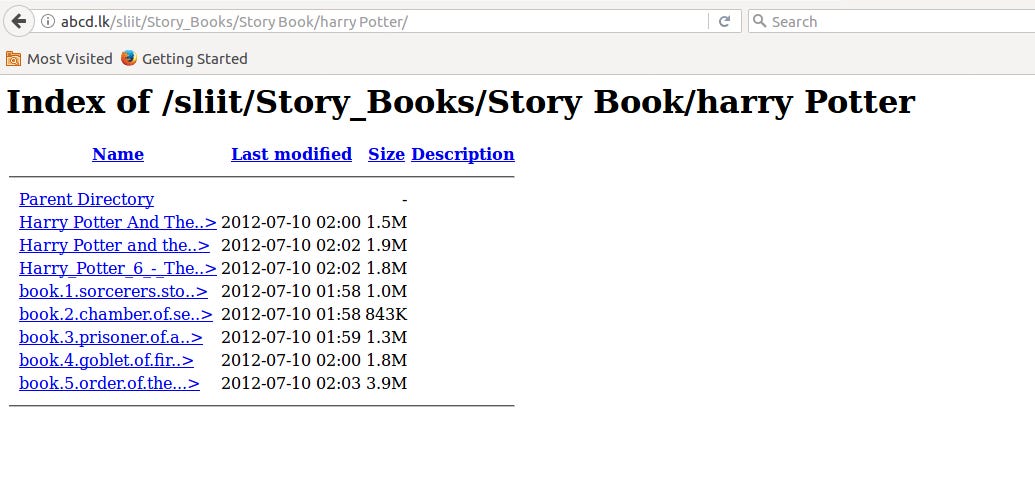Open site information icon in address bar
This screenshot has height=501, width=1035.
(47, 22)
